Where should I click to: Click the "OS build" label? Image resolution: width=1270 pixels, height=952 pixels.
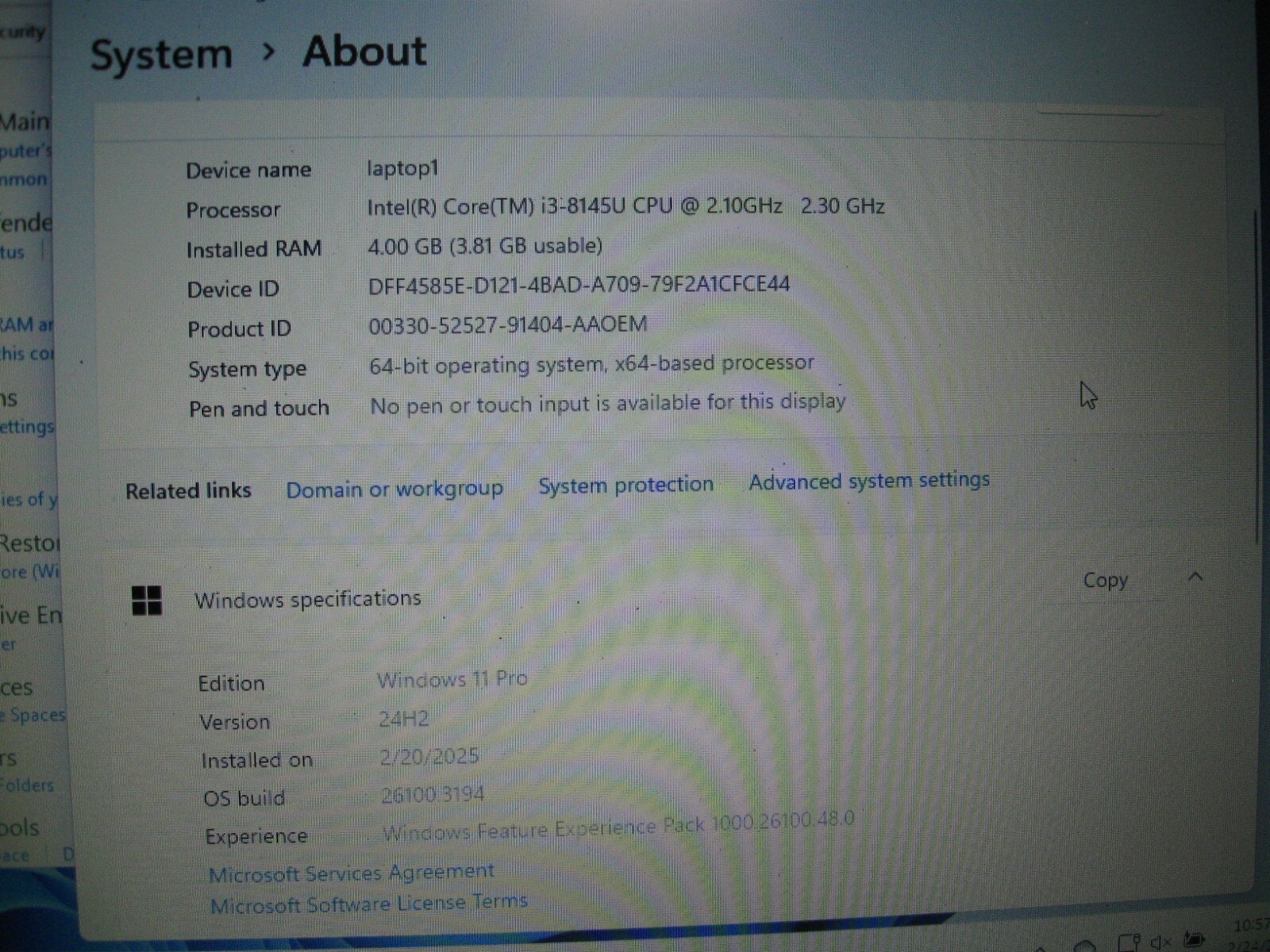[x=244, y=798]
